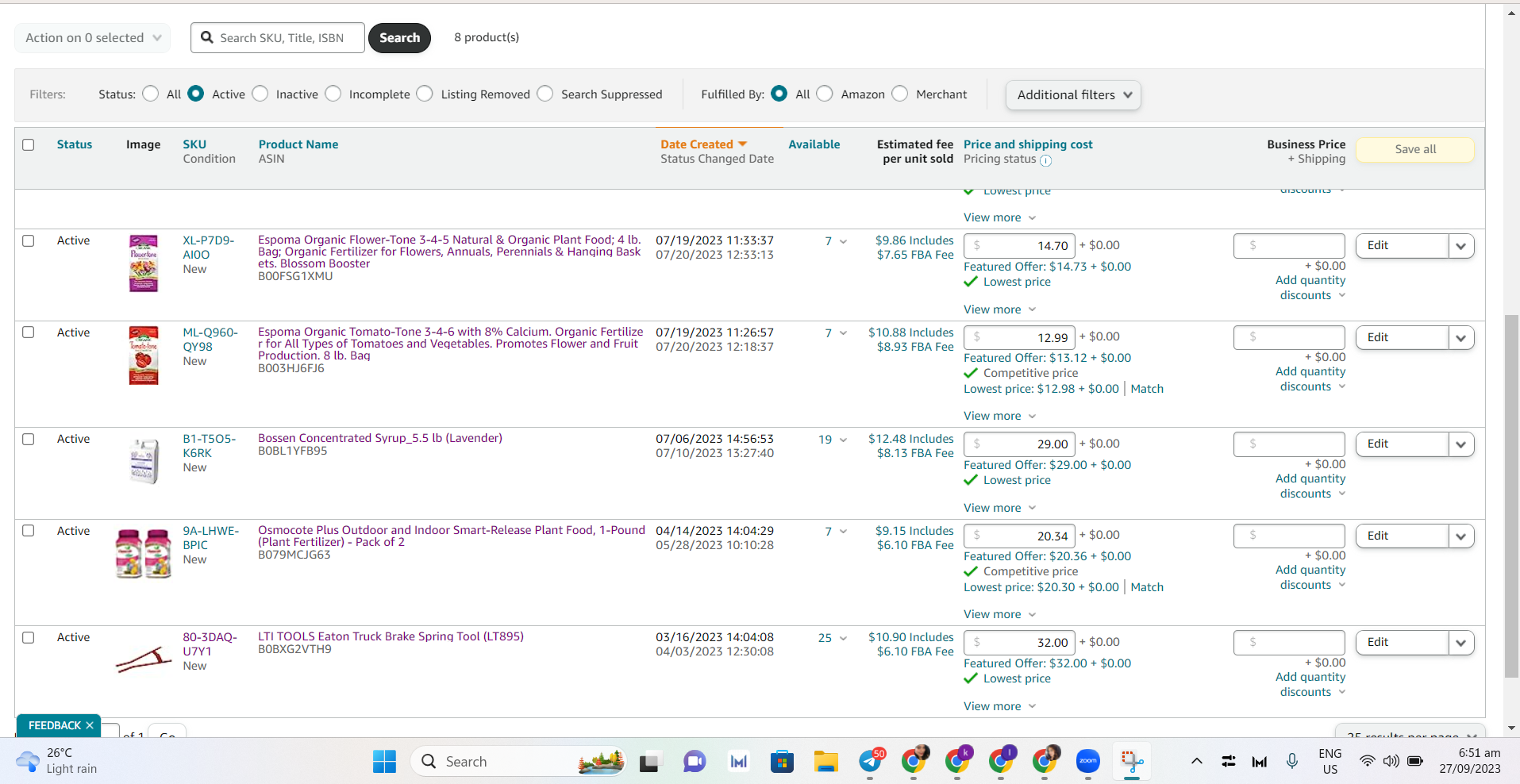Screen dimensions: 1520x784
Task: Open Task View from the taskbar
Action: pos(651,762)
